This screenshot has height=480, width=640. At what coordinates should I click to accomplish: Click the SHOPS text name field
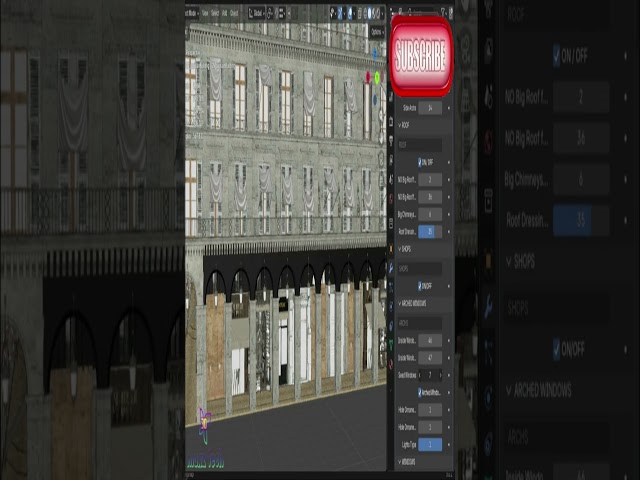point(420,269)
